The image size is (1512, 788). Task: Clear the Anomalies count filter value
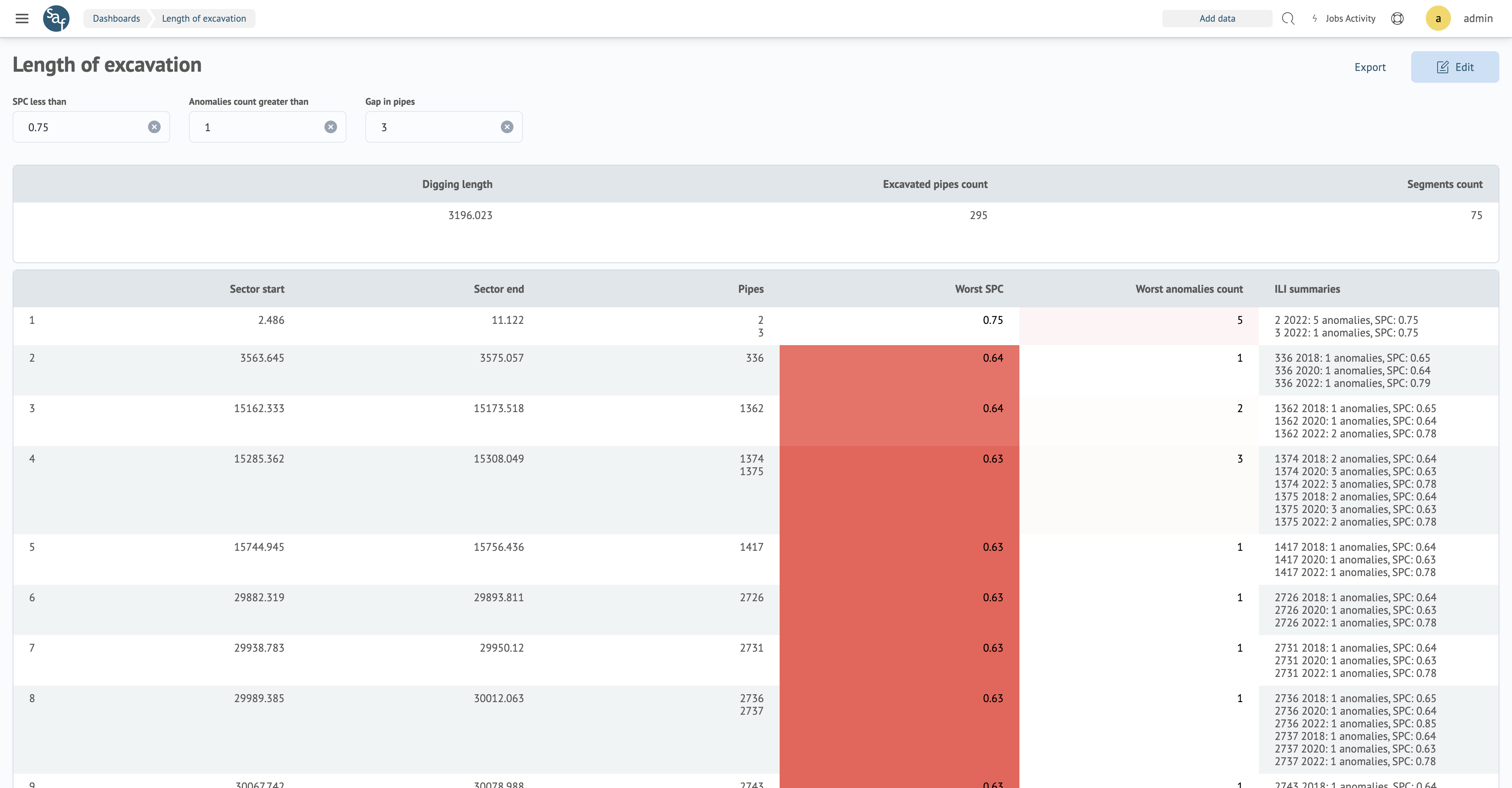tap(330, 127)
